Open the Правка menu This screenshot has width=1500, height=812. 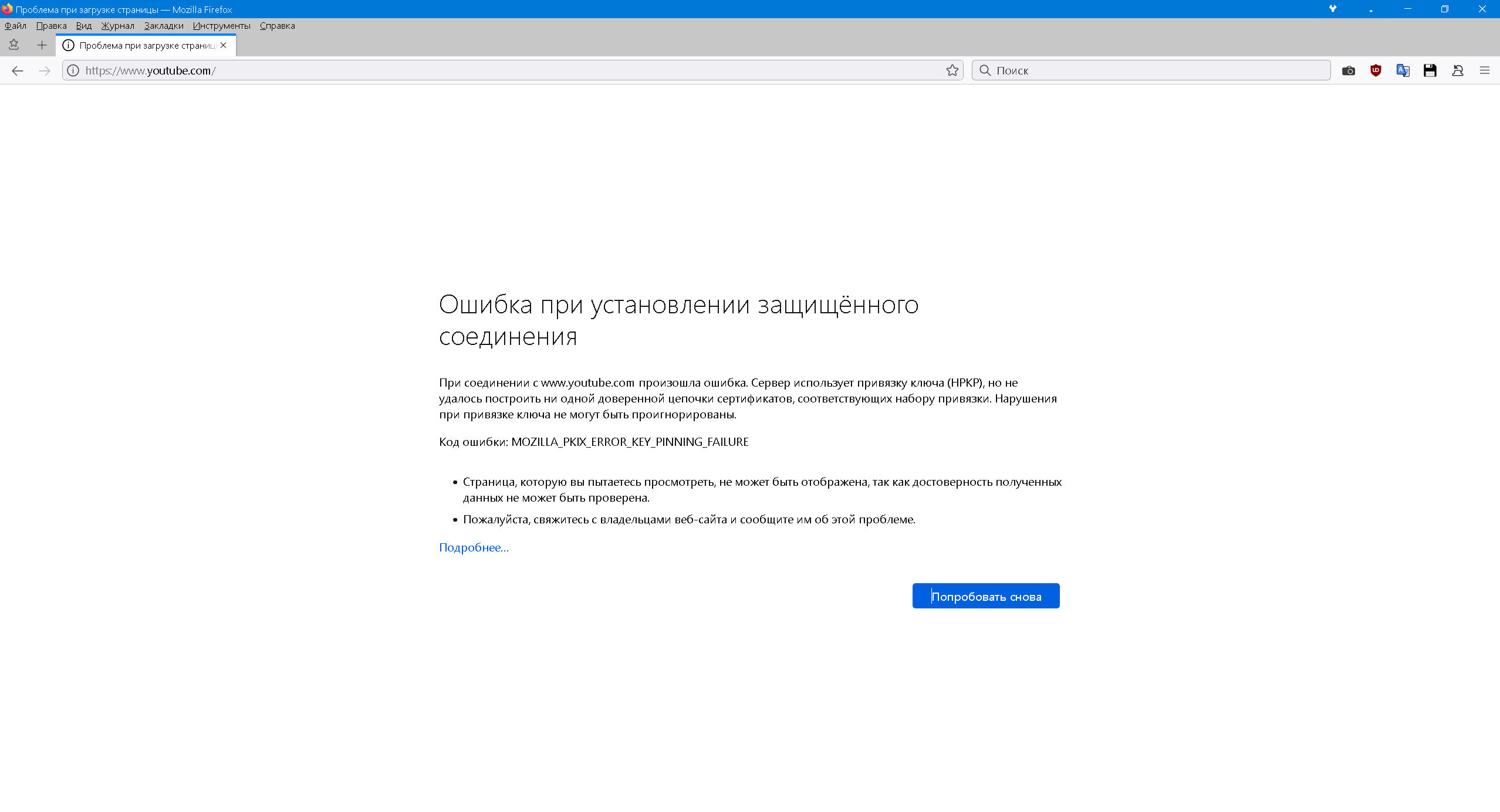51,26
